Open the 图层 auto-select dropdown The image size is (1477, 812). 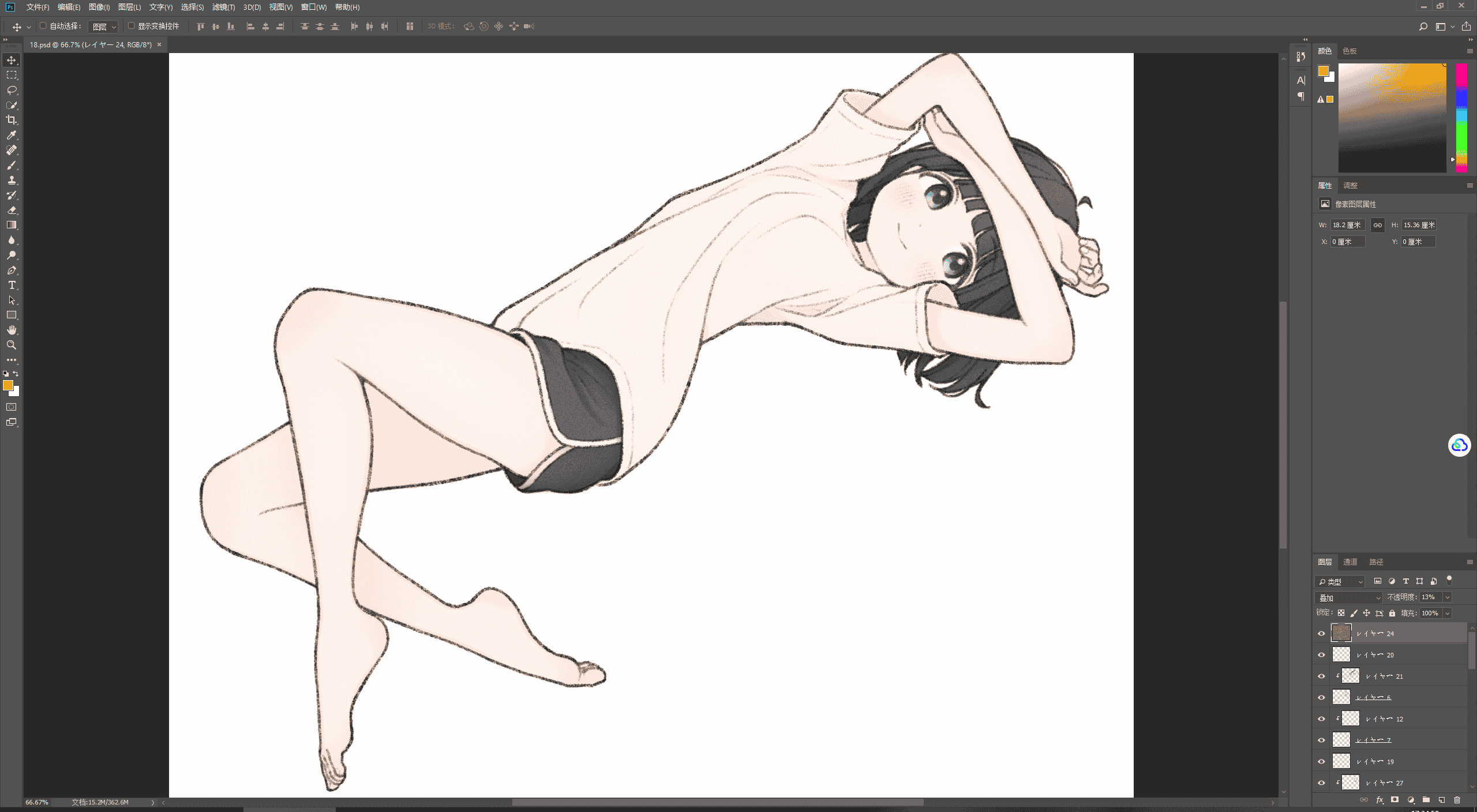point(104,27)
